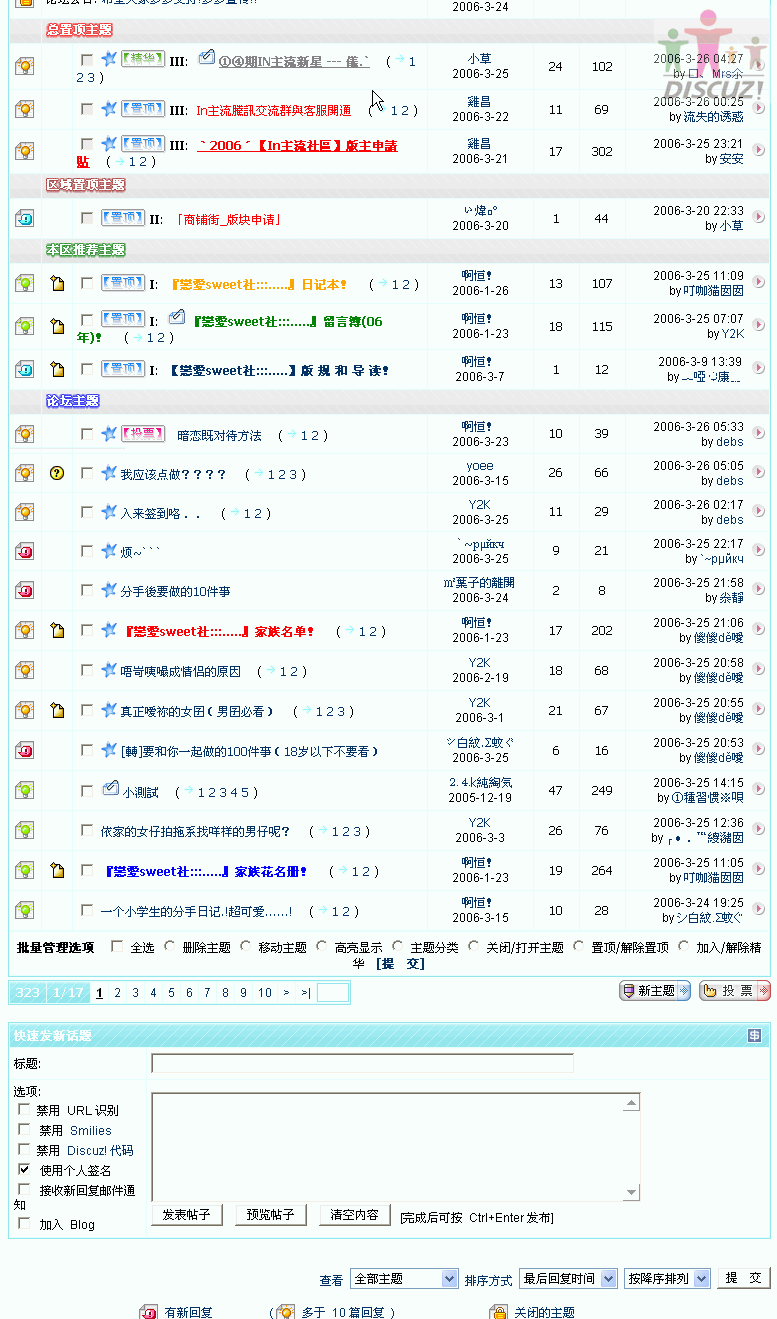The width and height of the screenshot is (777, 1319).
Task: Click the Smilies link in options
Action: click(90, 1130)
